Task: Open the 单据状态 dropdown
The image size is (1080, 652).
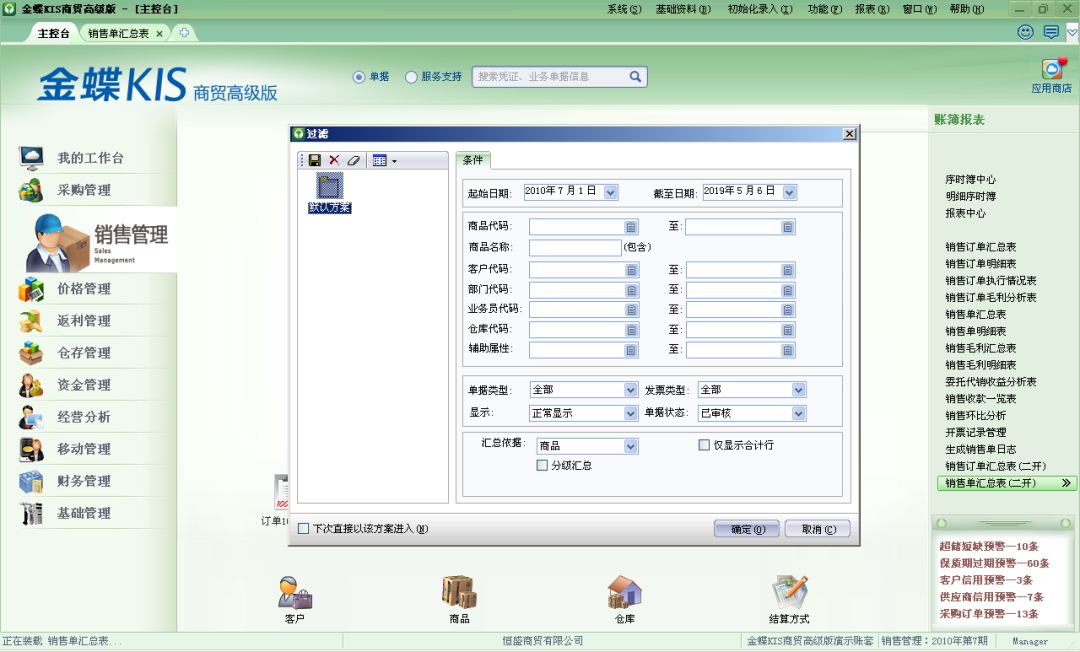Action: click(x=798, y=413)
